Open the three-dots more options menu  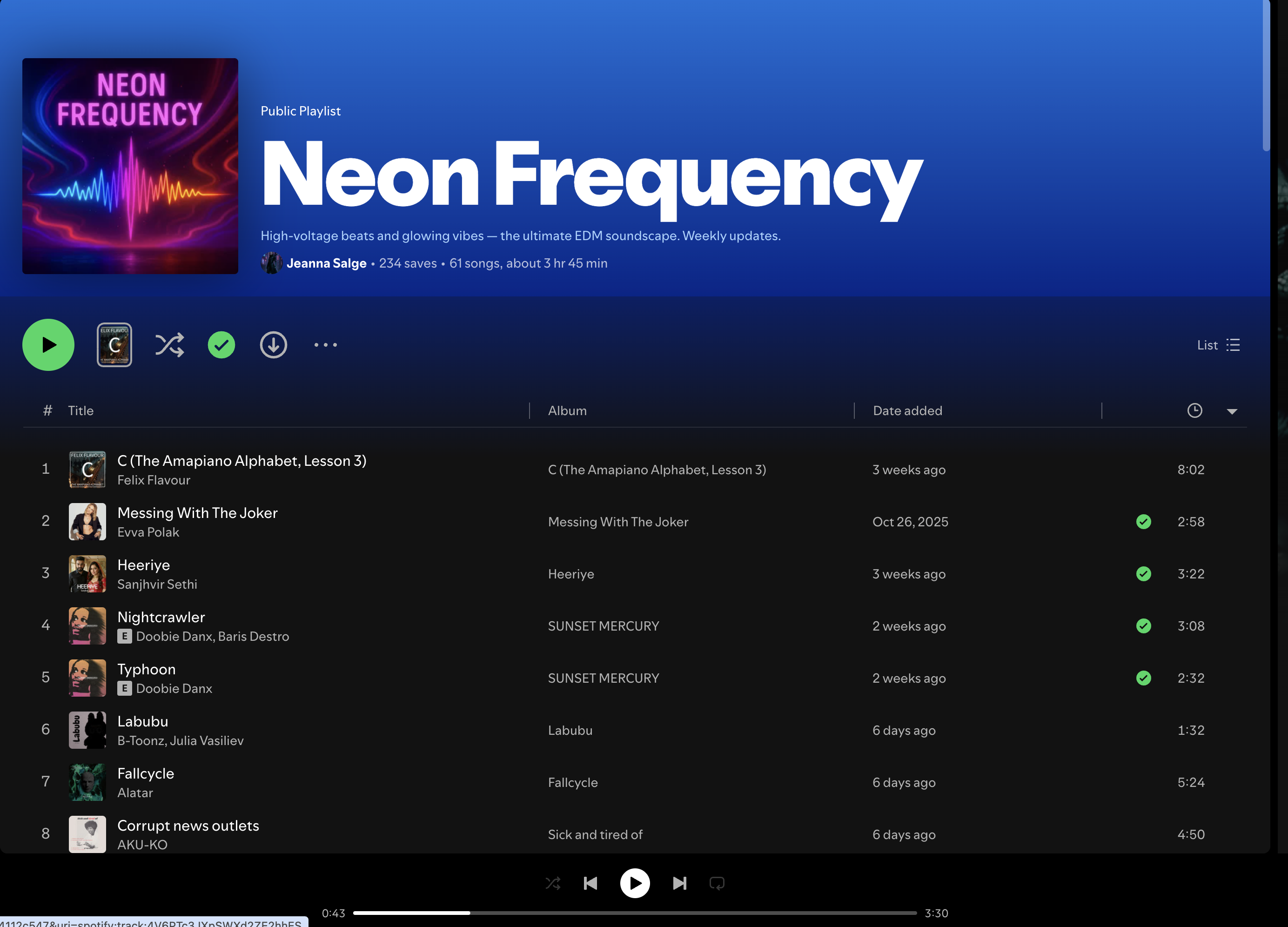[x=325, y=345]
